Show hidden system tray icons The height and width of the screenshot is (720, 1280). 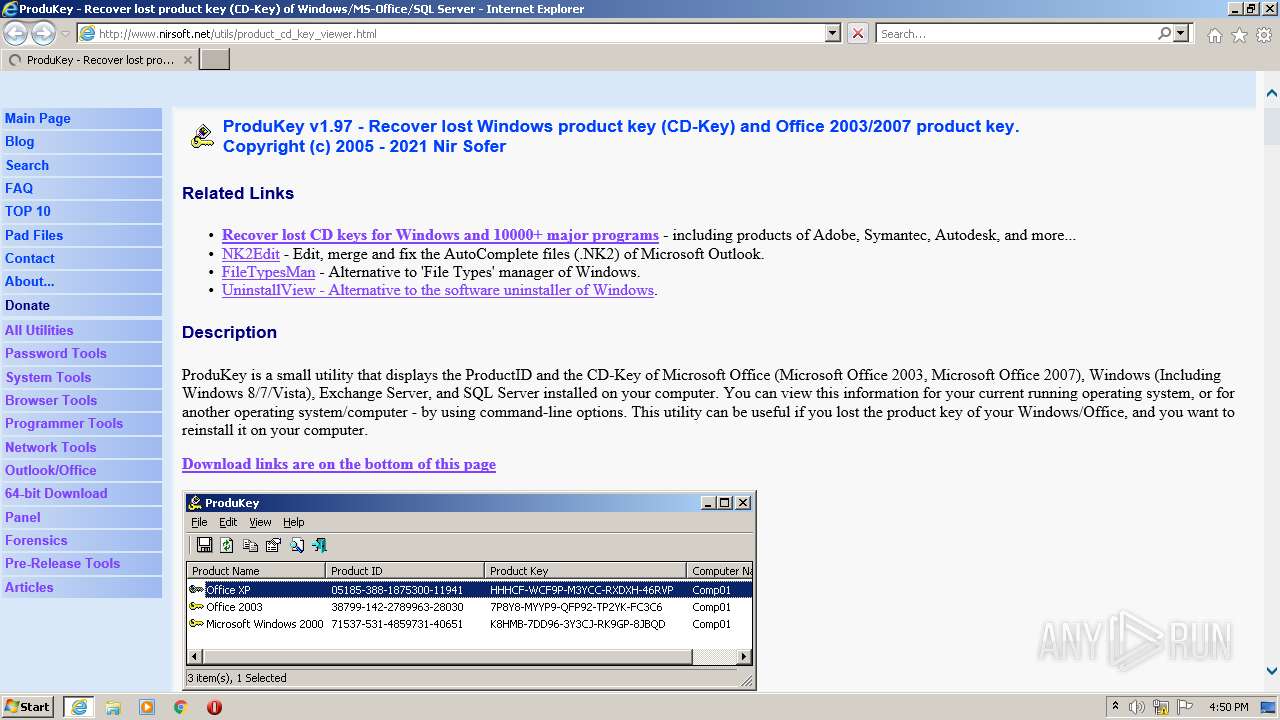point(1116,707)
